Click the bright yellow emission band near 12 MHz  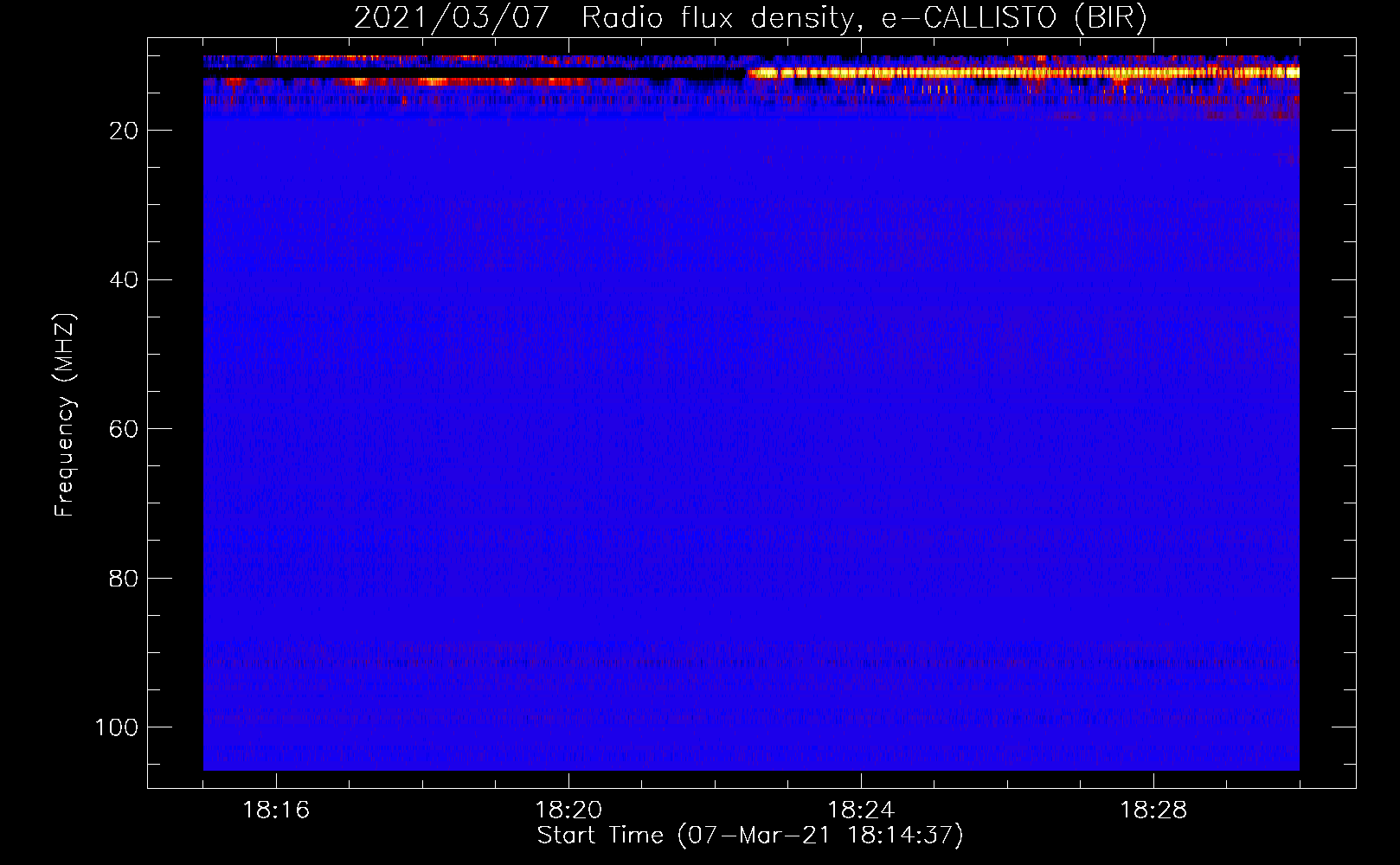[1024, 73]
